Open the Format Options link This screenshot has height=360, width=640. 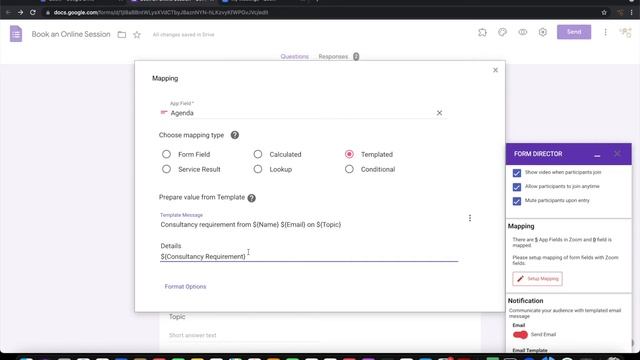coord(185,287)
